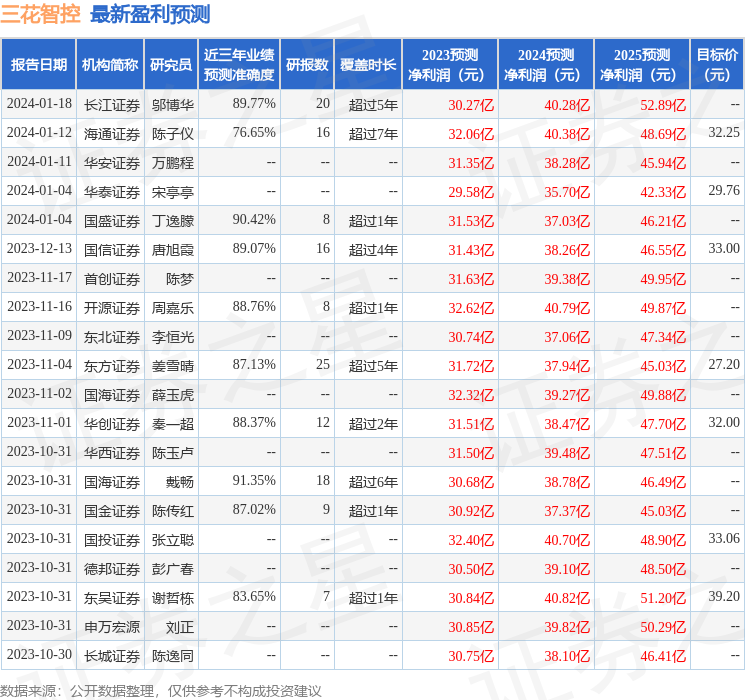745x700 pixels.
Task: Click the date 2023-12-13
Action: click(39, 248)
